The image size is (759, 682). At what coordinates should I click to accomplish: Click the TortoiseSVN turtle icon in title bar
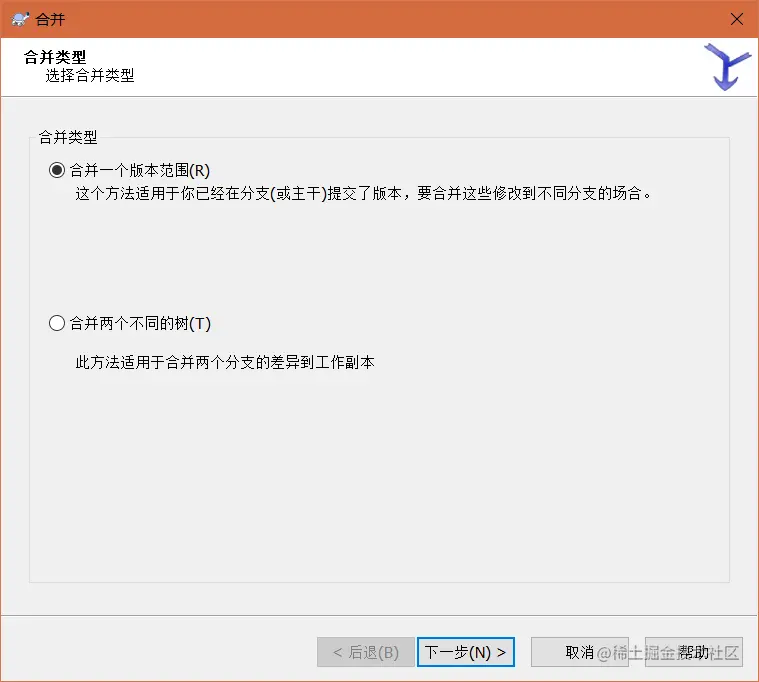[20, 19]
